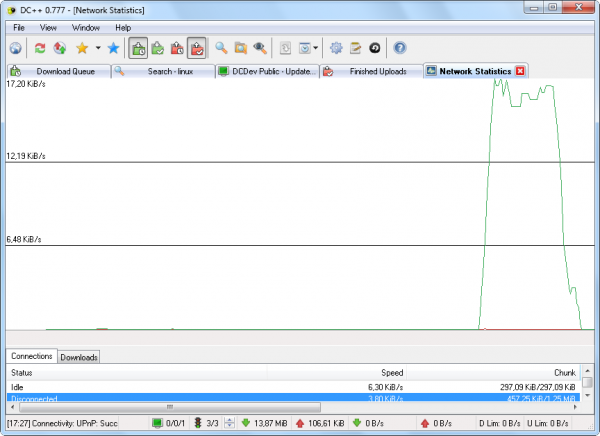Click the blue Help question mark icon
The image size is (600, 436).
pyautogui.click(x=400, y=48)
